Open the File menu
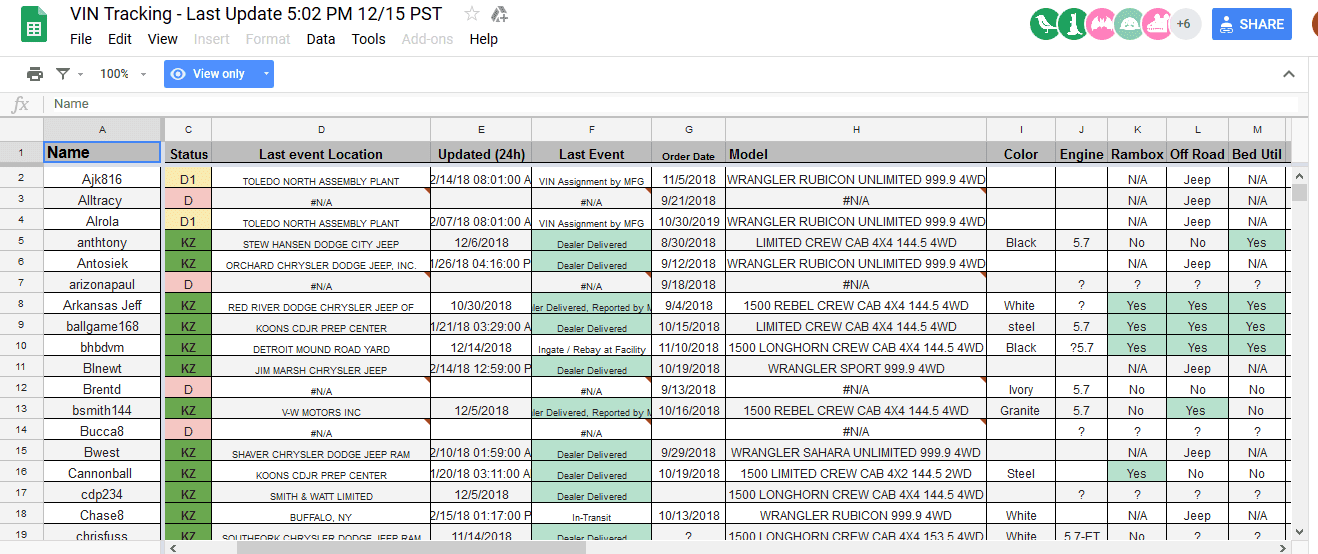1318x554 pixels. pyautogui.click(x=81, y=39)
